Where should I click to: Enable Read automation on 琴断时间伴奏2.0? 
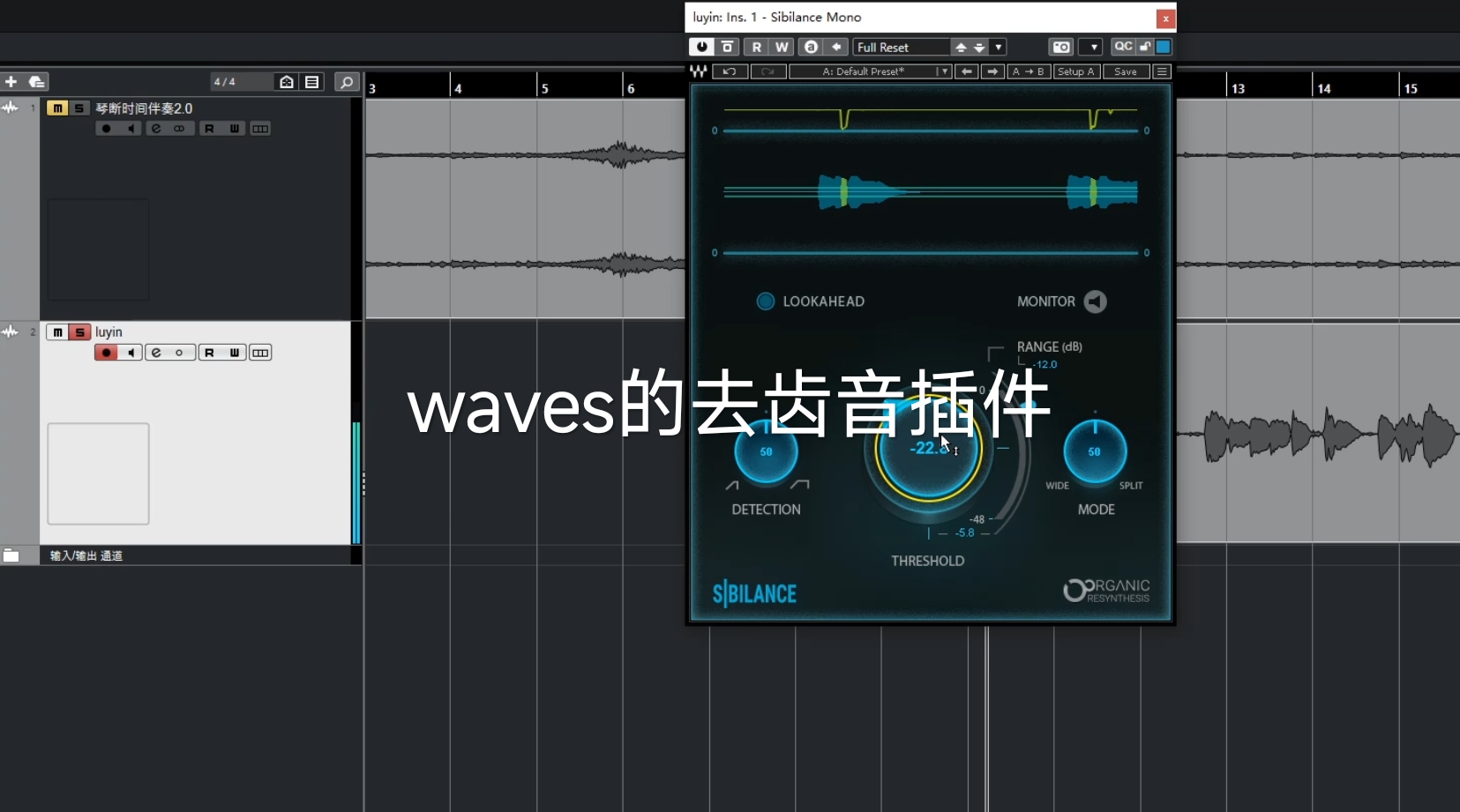pos(210,129)
